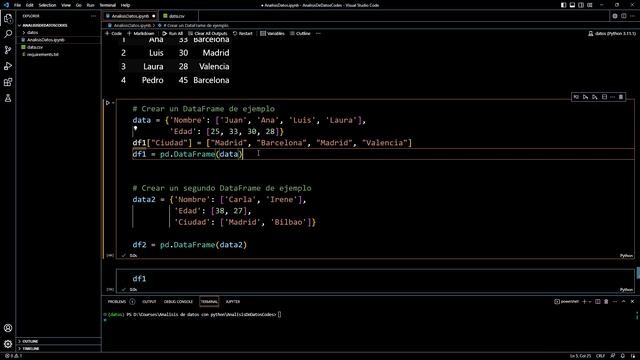Execute cell and below from cell toolbar
Screen dimensions: 640x360
tap(595, 97)
